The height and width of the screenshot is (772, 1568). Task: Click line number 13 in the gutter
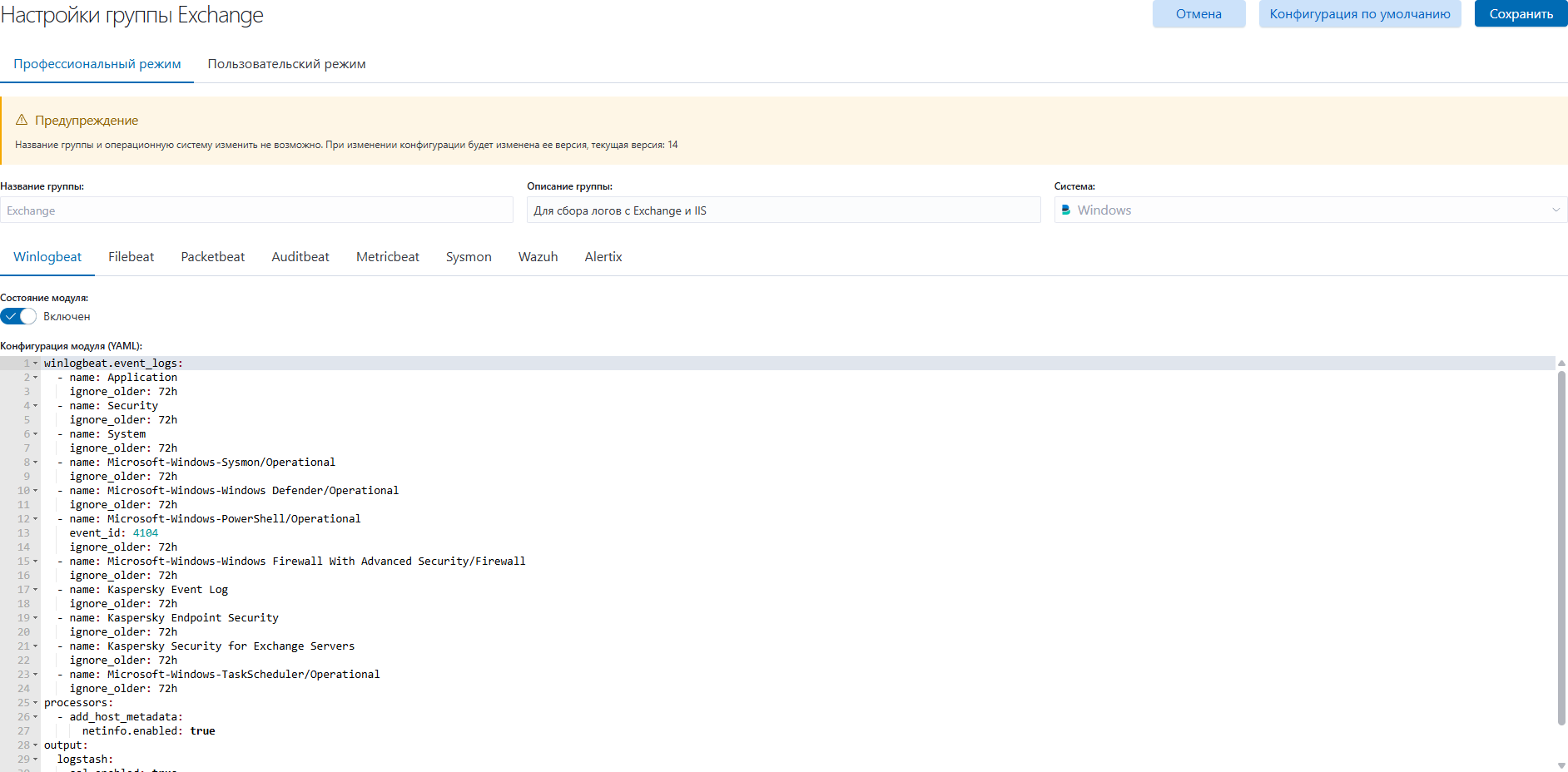pos(23,533)
